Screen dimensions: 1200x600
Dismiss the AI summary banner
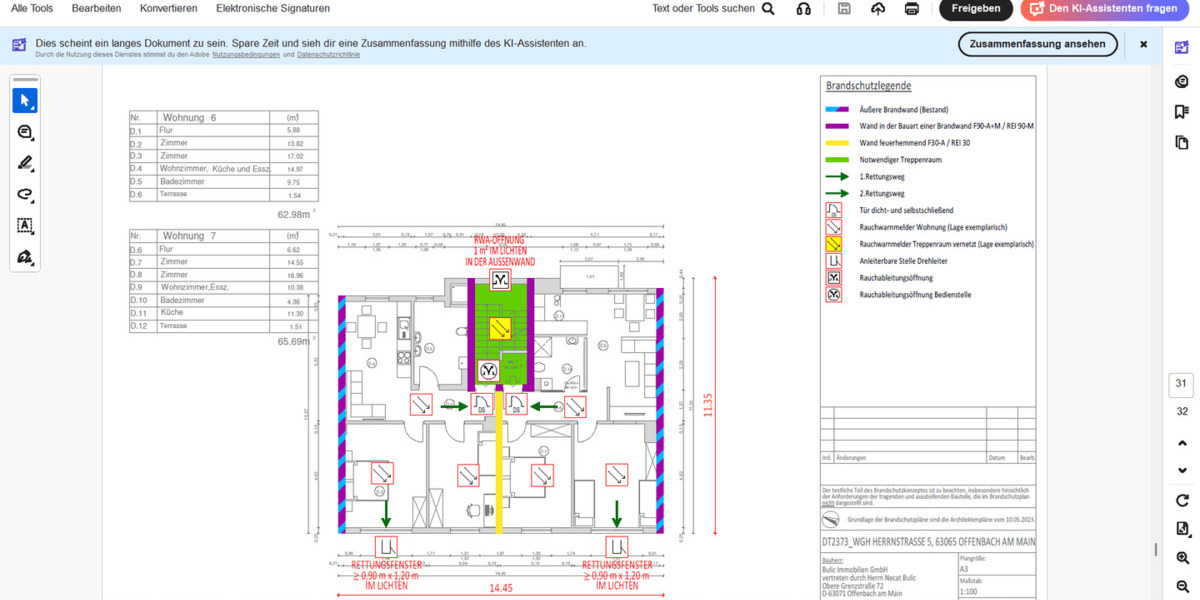point(1143,44)
